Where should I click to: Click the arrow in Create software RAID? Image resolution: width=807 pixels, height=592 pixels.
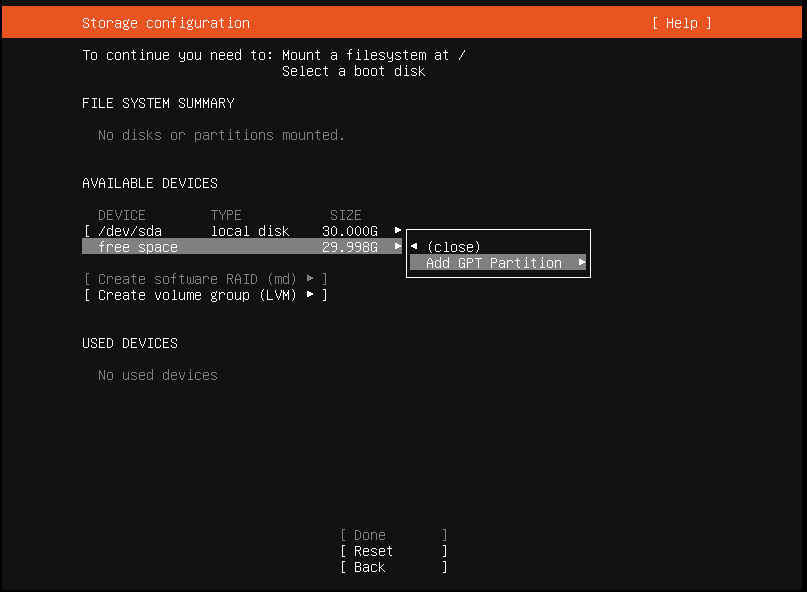pos(310,279)
